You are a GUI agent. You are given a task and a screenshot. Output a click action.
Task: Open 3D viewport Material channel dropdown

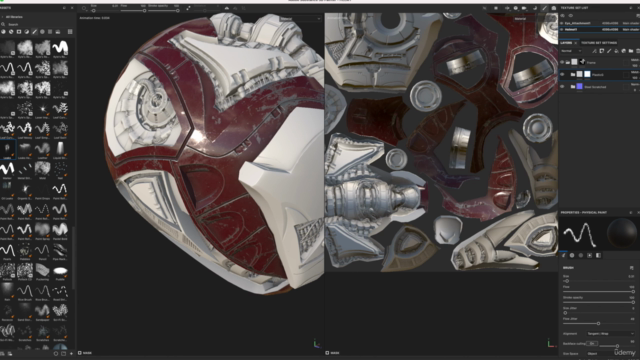coord(300,19)
